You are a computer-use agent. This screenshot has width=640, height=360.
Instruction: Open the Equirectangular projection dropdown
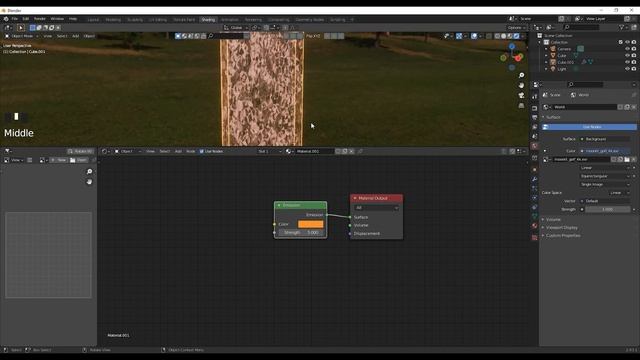[605, 176]
